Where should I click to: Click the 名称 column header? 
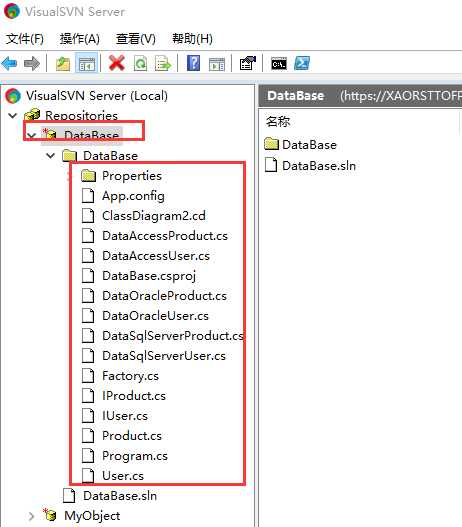click(x=278, y=121)
